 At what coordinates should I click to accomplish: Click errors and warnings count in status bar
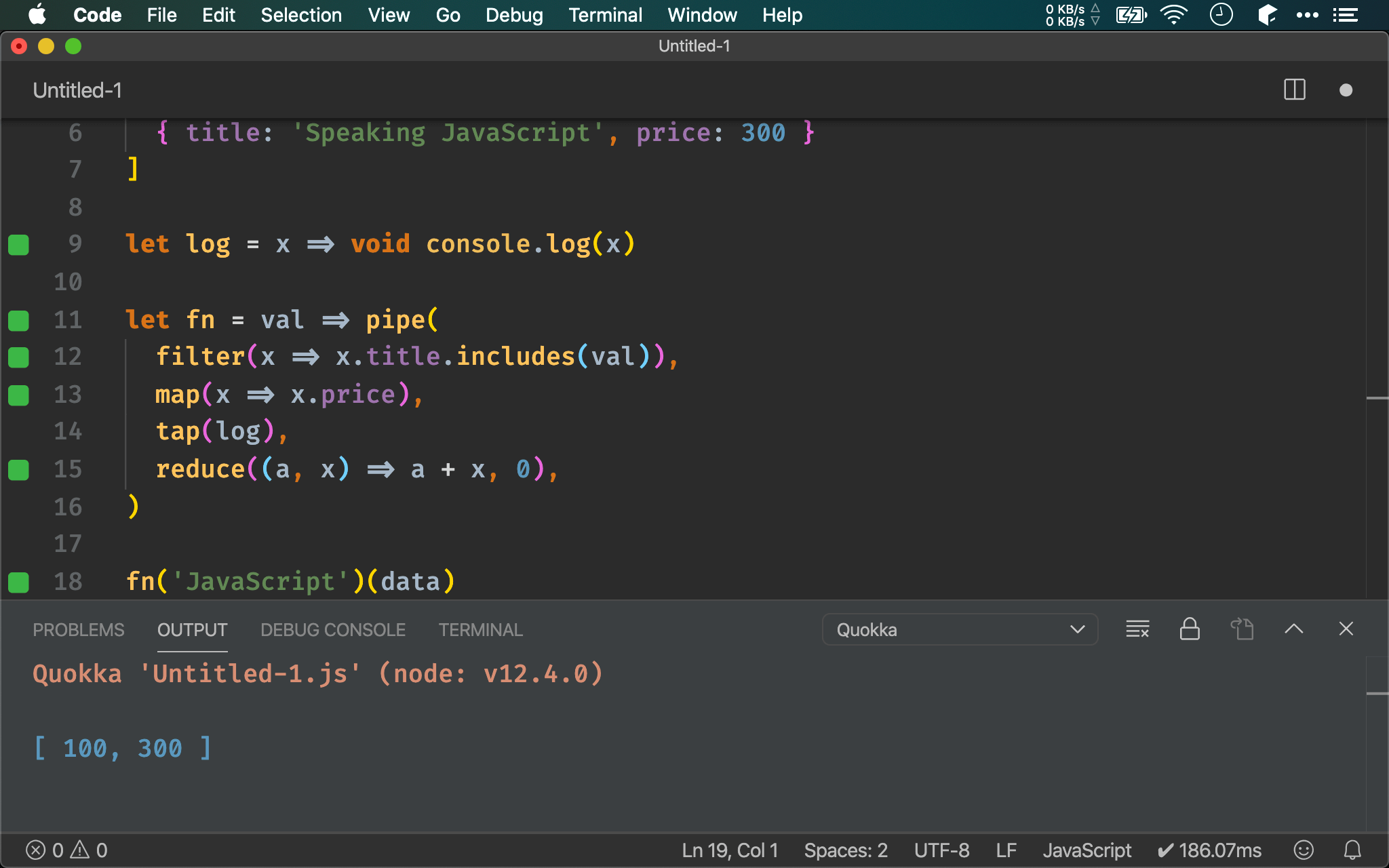click(x=66, y=850)
